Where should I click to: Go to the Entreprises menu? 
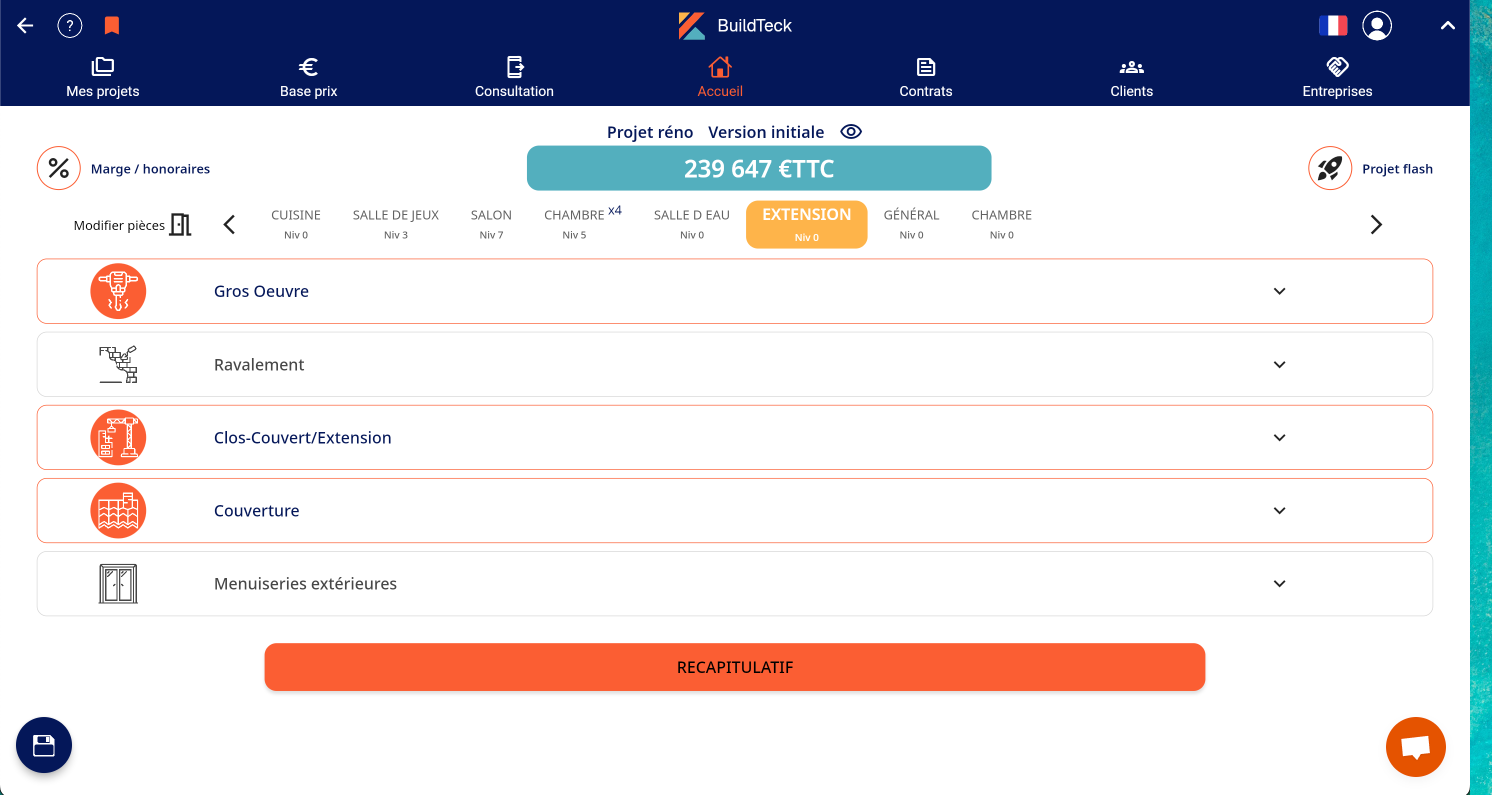tap(1337, 78)
